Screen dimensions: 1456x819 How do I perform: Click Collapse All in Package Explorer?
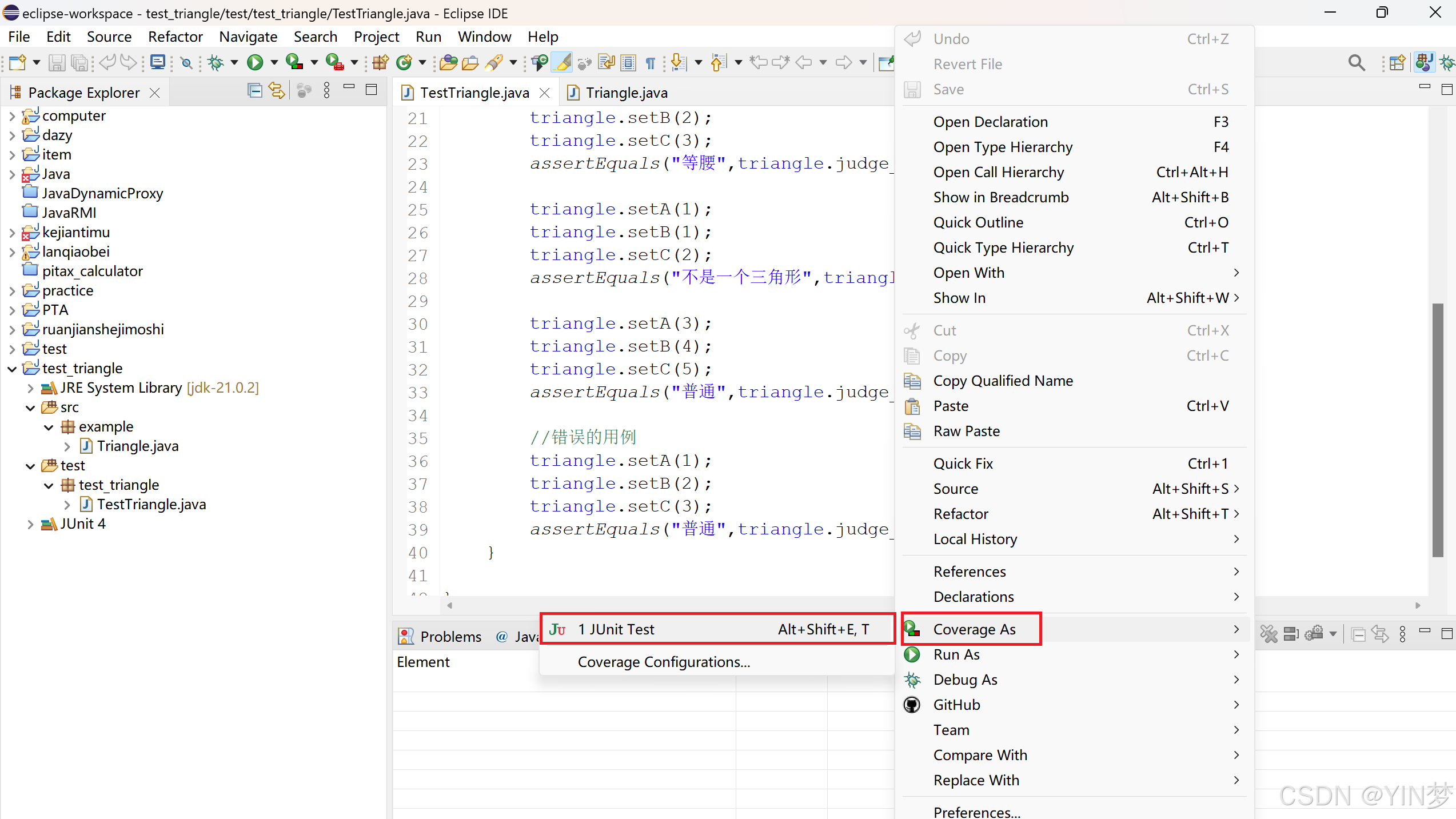point(254,91)
